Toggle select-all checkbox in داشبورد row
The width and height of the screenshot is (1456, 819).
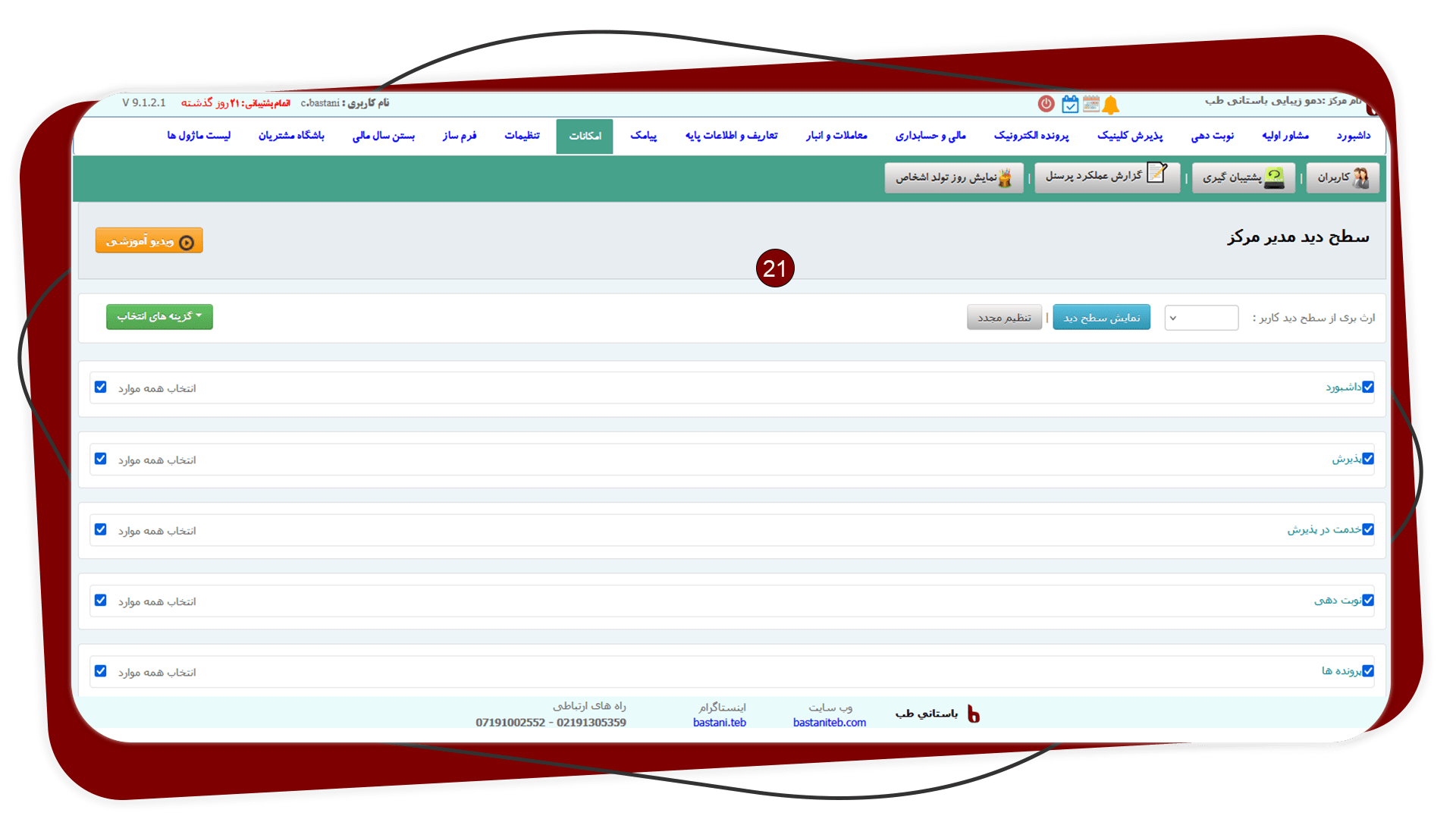(101, 387)
